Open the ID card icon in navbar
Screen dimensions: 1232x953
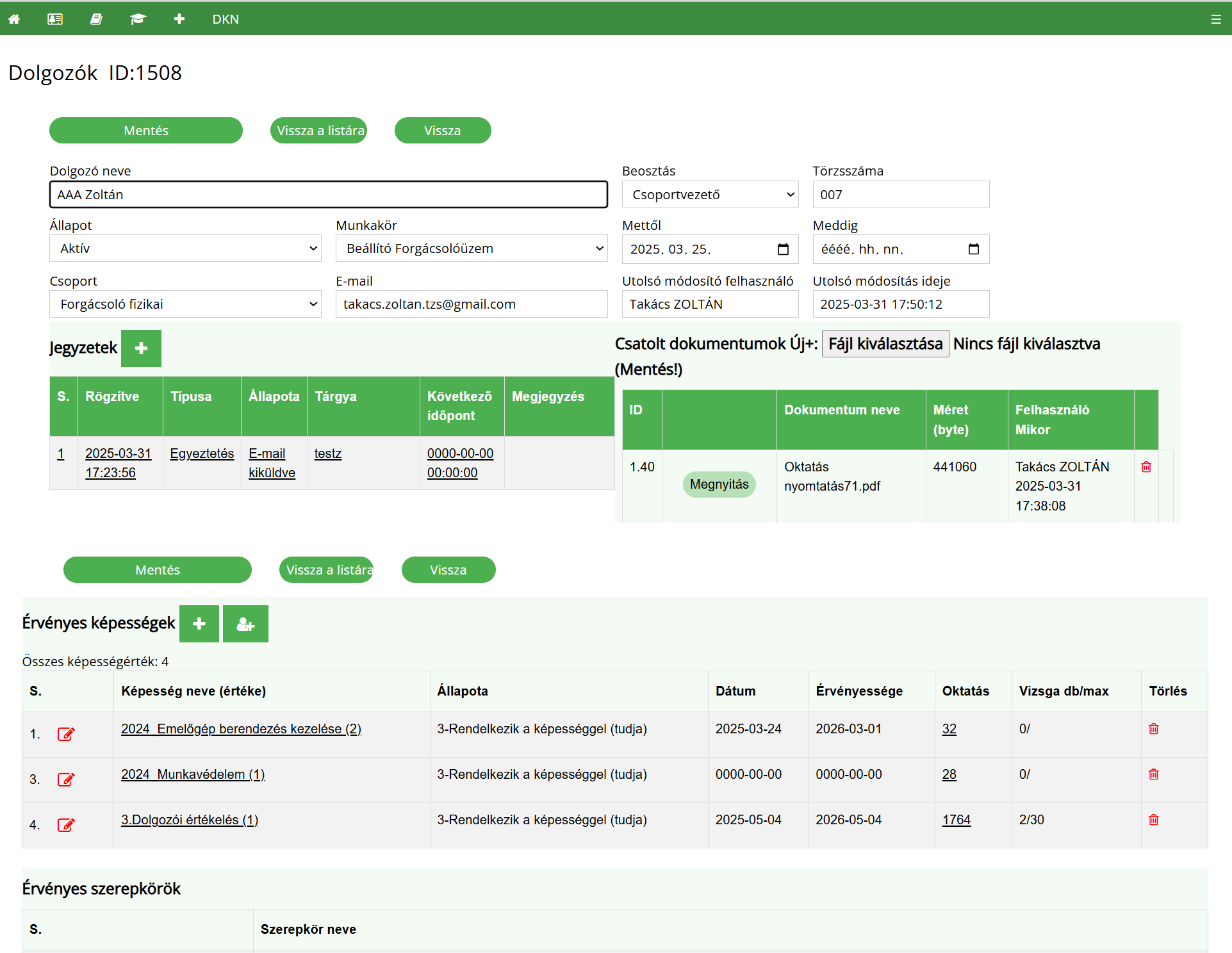tap(55, 19)
